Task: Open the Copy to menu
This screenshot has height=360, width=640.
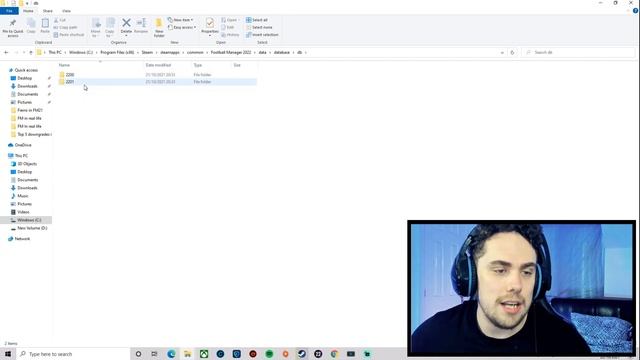Action: [x=110, y=27]
